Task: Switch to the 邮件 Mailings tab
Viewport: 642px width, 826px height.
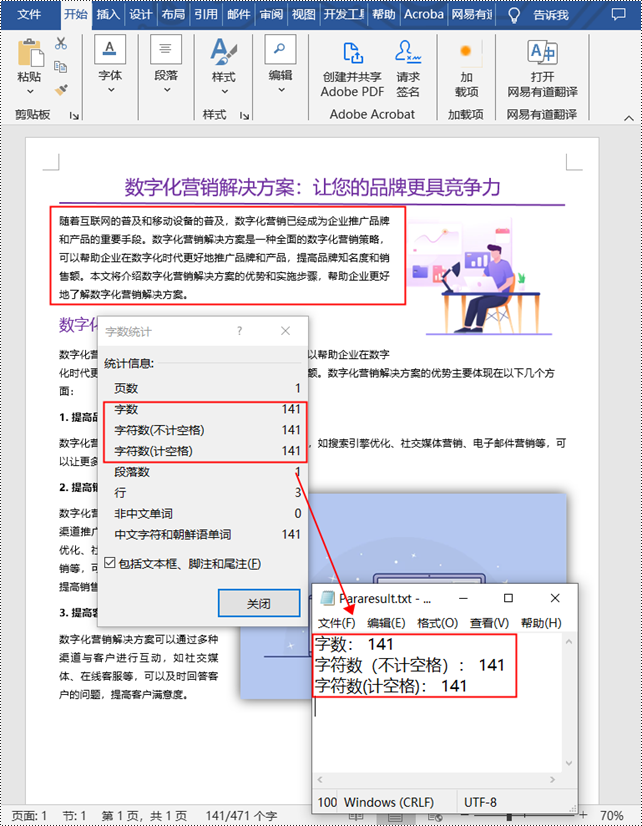Action: tap(239, 15)
